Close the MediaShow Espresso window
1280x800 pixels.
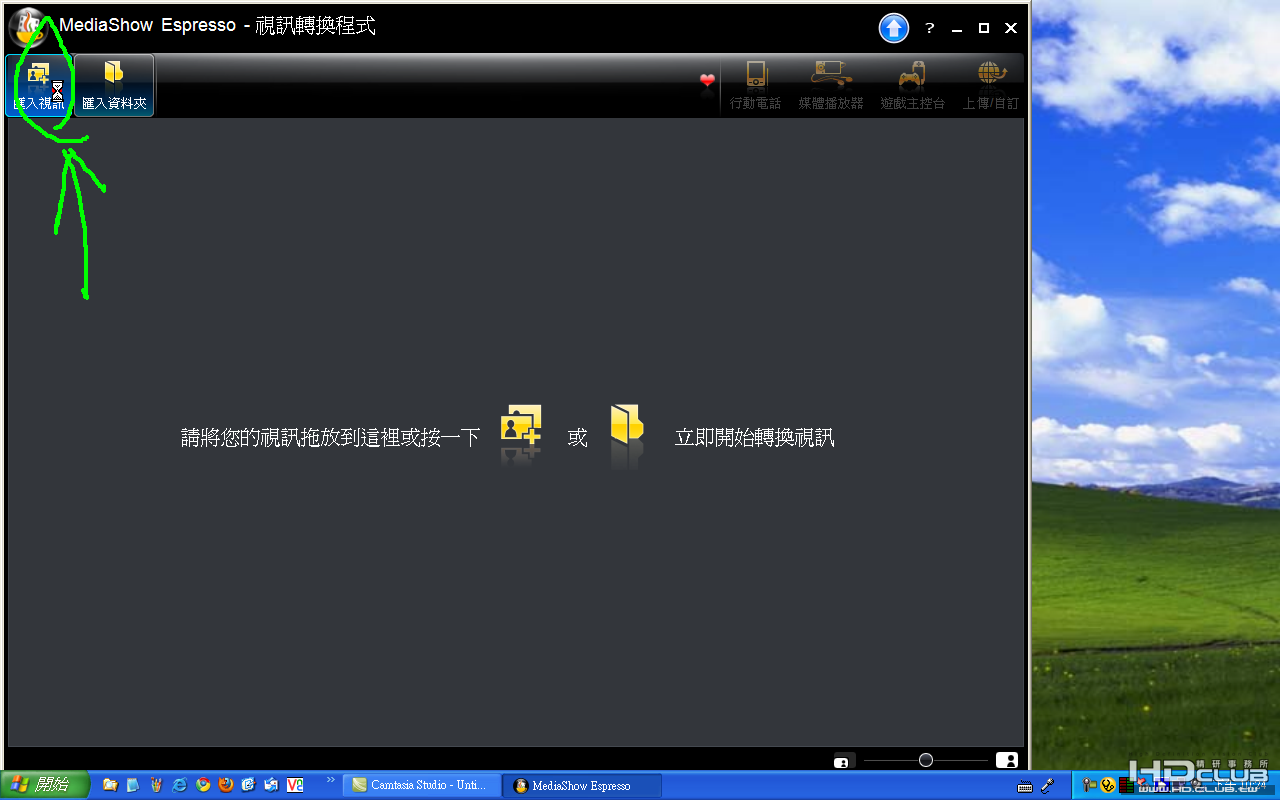point(1011,28)
